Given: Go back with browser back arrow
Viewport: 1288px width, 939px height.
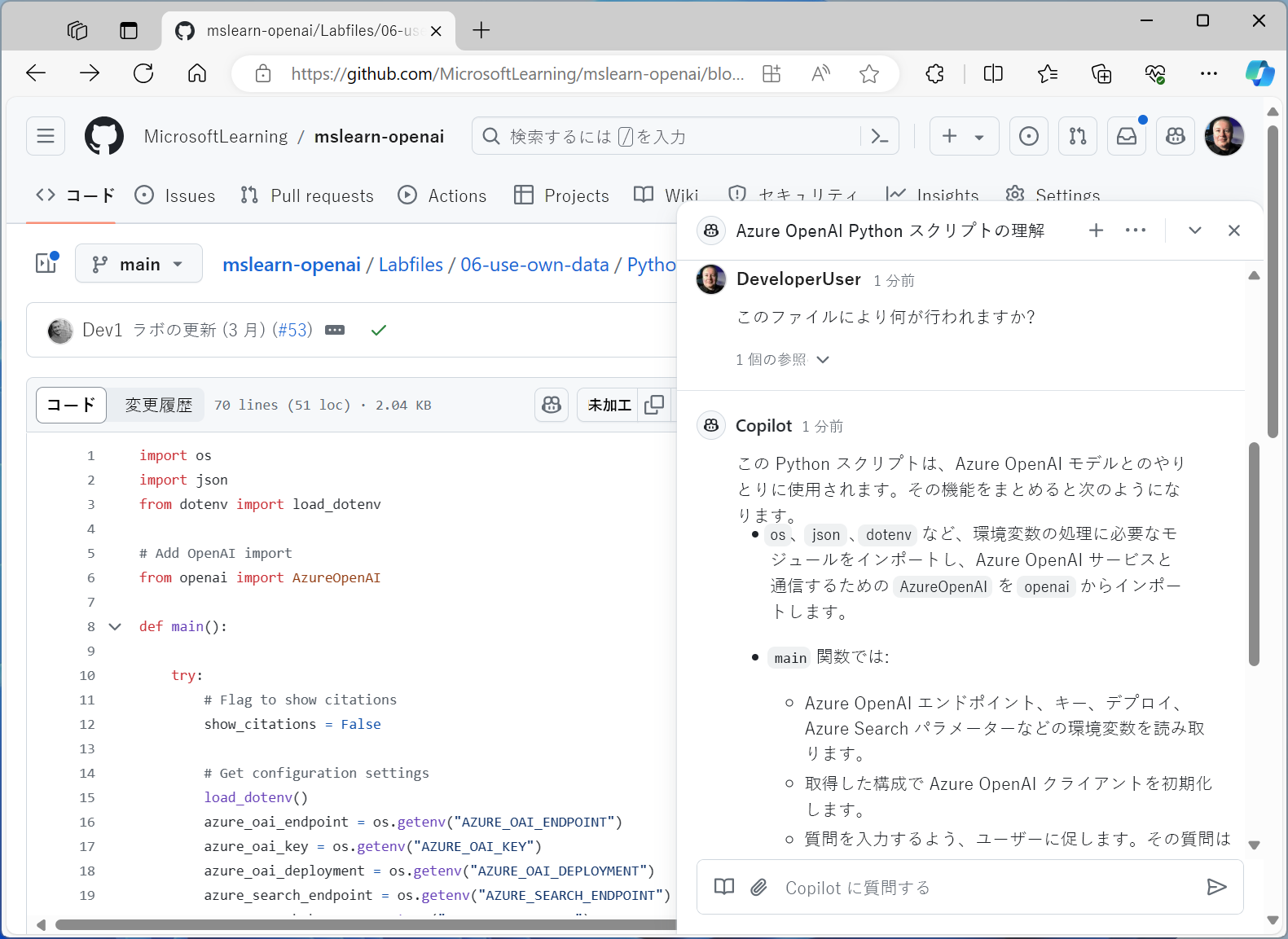Looking at the screenshot, I should pyautogui.click(x=36, y=73).
